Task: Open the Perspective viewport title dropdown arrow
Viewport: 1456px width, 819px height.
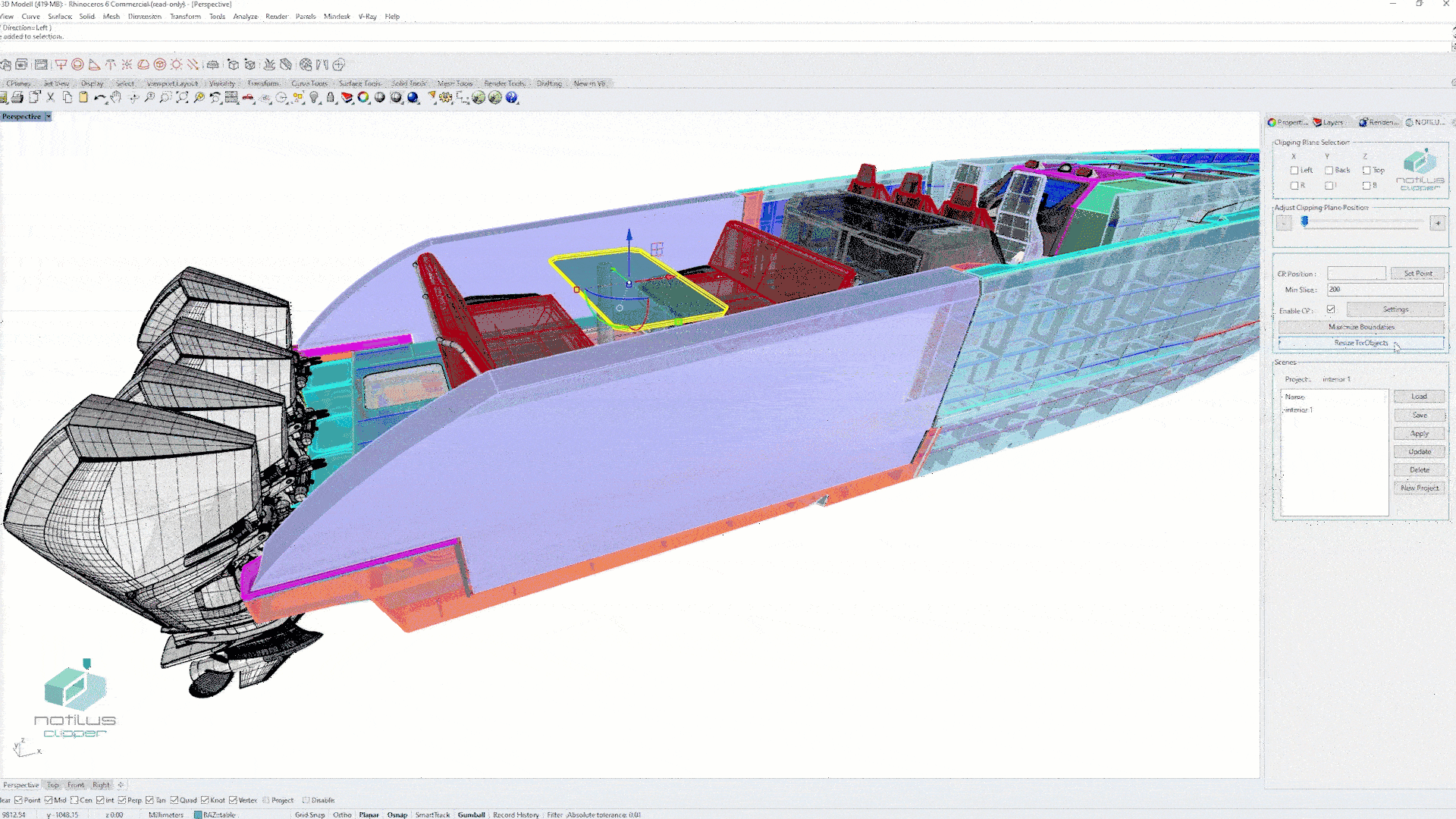Action: (x=48, y=117)
